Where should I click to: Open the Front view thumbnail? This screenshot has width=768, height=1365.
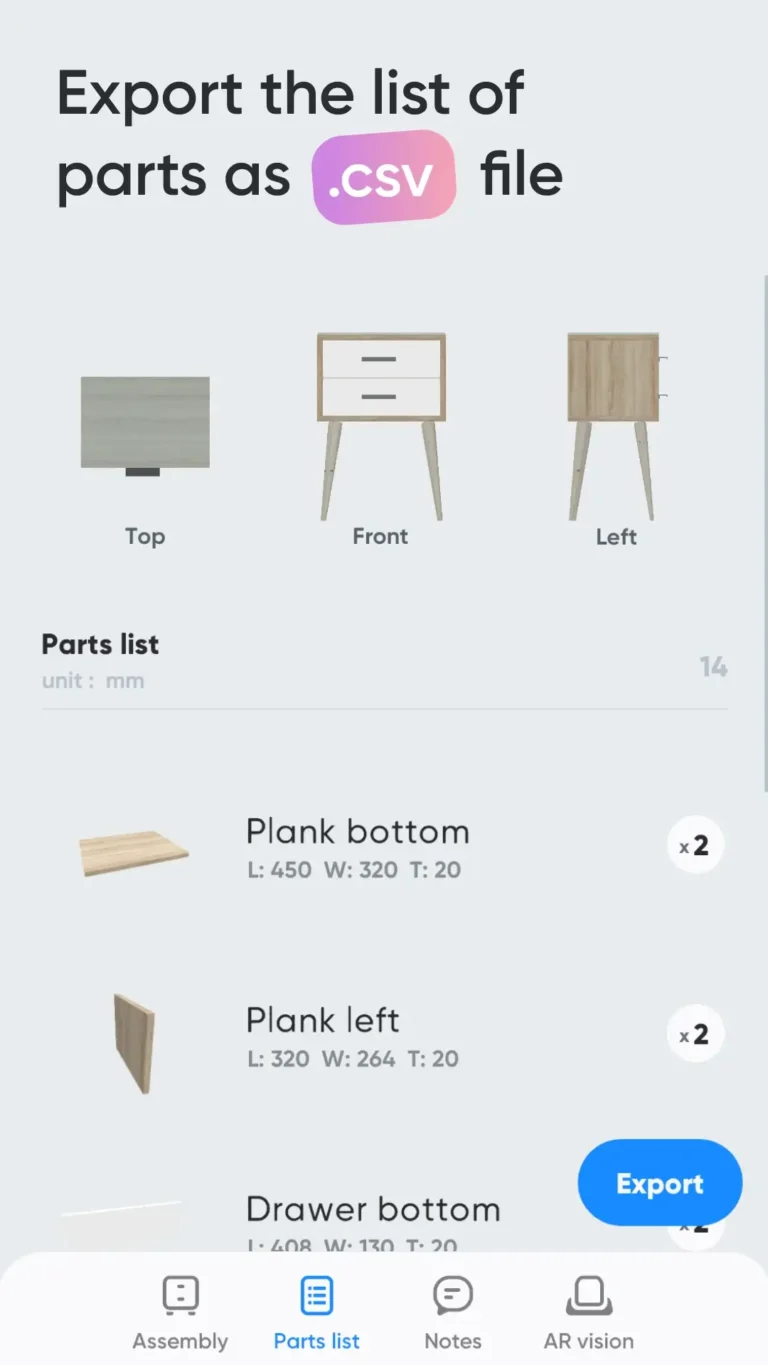(x=381, y=426)
